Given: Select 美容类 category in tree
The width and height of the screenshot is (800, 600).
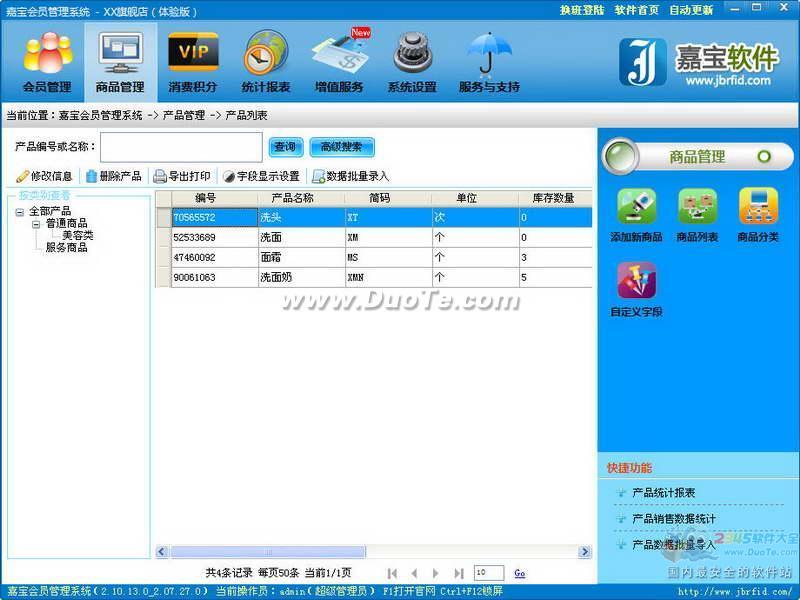Looking at the screenshot, I should pyautogui.click(x=78, y=235).
